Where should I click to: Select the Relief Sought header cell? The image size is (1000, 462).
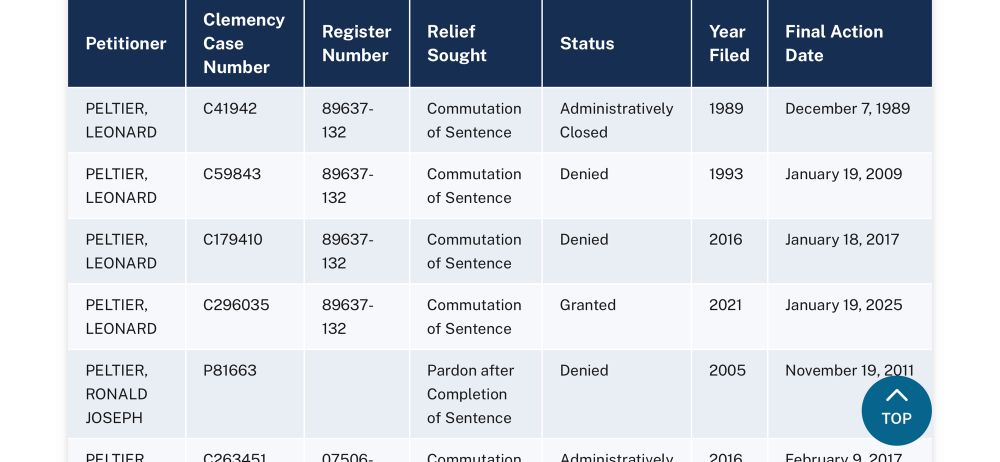[x=476, y=43]
